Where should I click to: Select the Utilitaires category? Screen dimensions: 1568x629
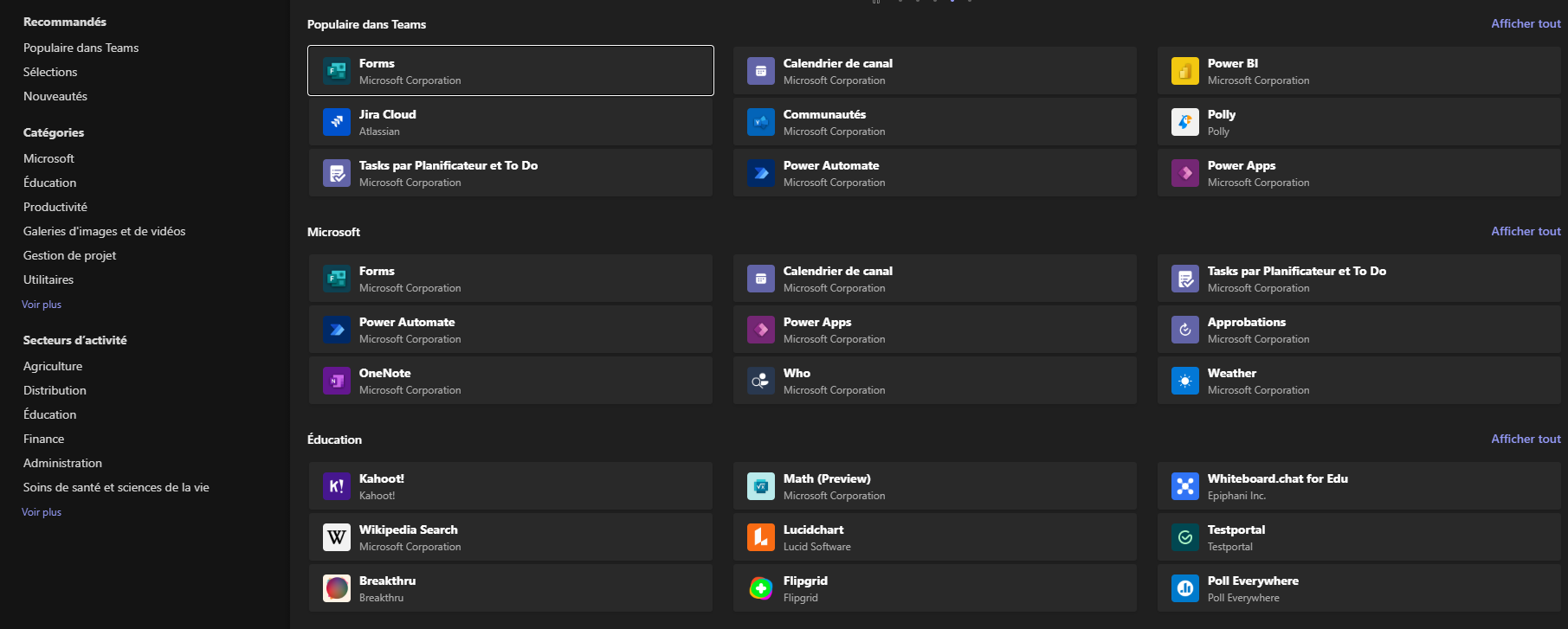48,279
